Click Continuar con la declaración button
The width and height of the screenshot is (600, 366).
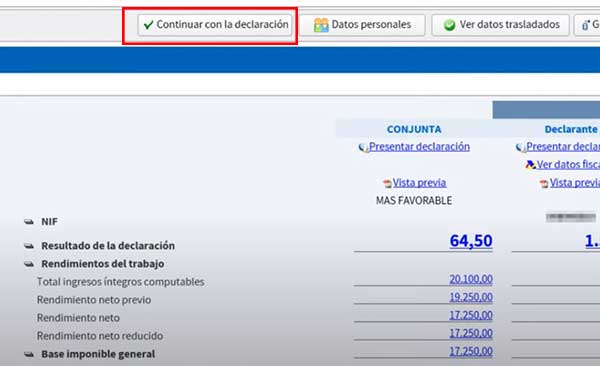pyautogui.click(x=215, y=25)
